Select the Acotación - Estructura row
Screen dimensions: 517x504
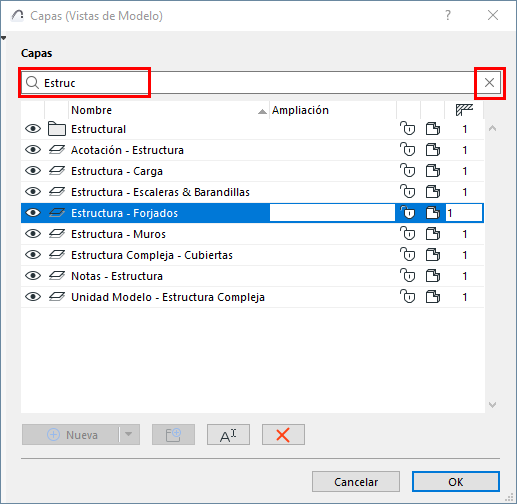[252, 150]
